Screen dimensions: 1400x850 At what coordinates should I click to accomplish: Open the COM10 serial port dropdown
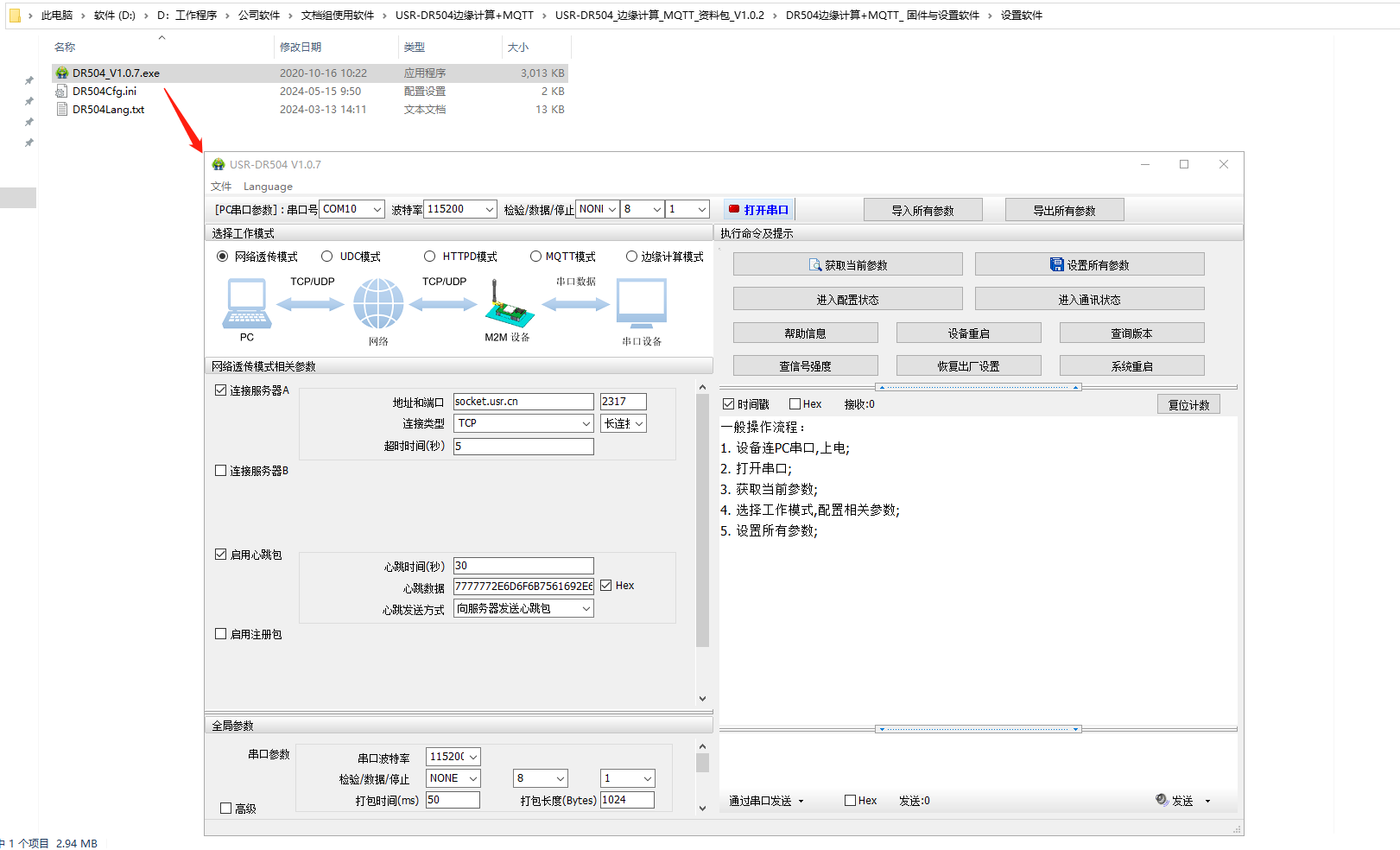(352, 210)
